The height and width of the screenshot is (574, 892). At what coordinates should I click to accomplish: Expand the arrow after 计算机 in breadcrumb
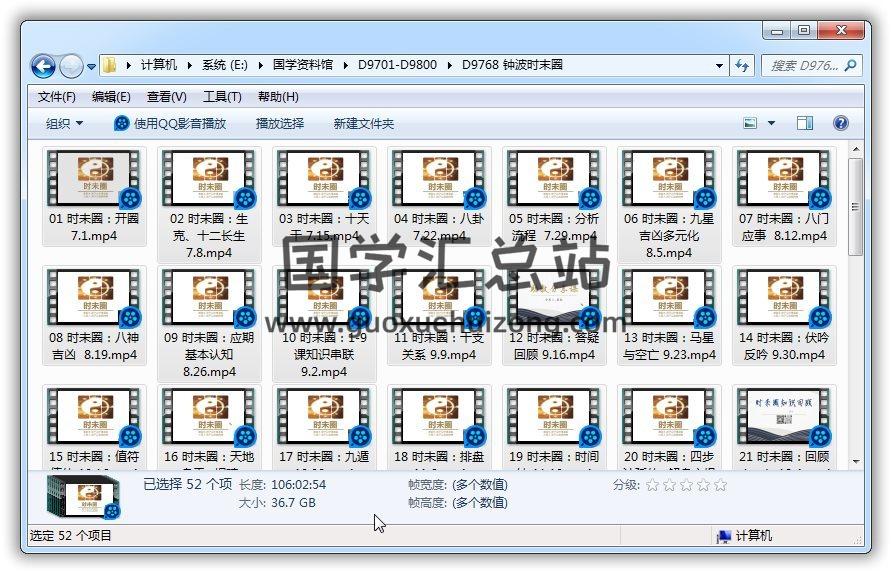coord(189,65)
